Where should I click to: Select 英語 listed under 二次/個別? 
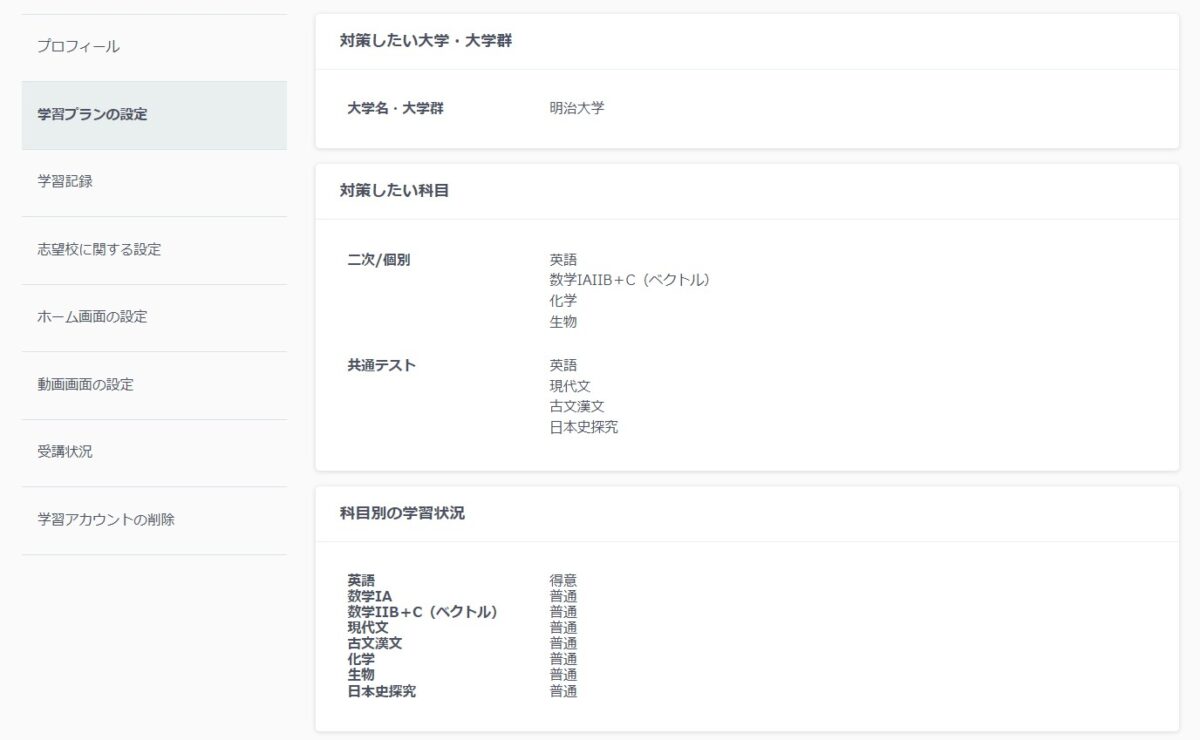[x=563, y=260]
